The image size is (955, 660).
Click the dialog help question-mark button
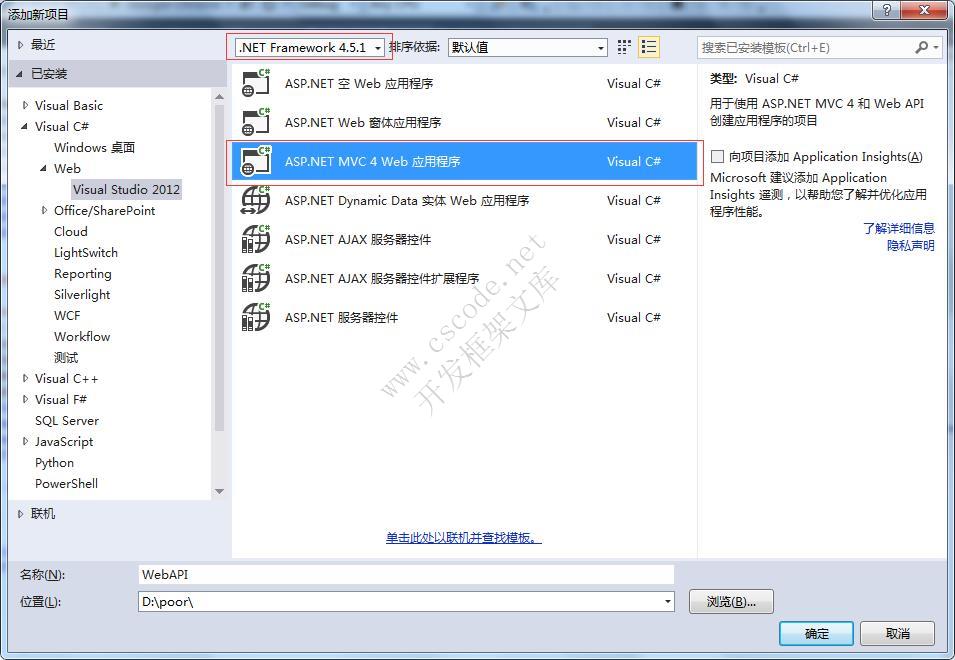point(886,10)
